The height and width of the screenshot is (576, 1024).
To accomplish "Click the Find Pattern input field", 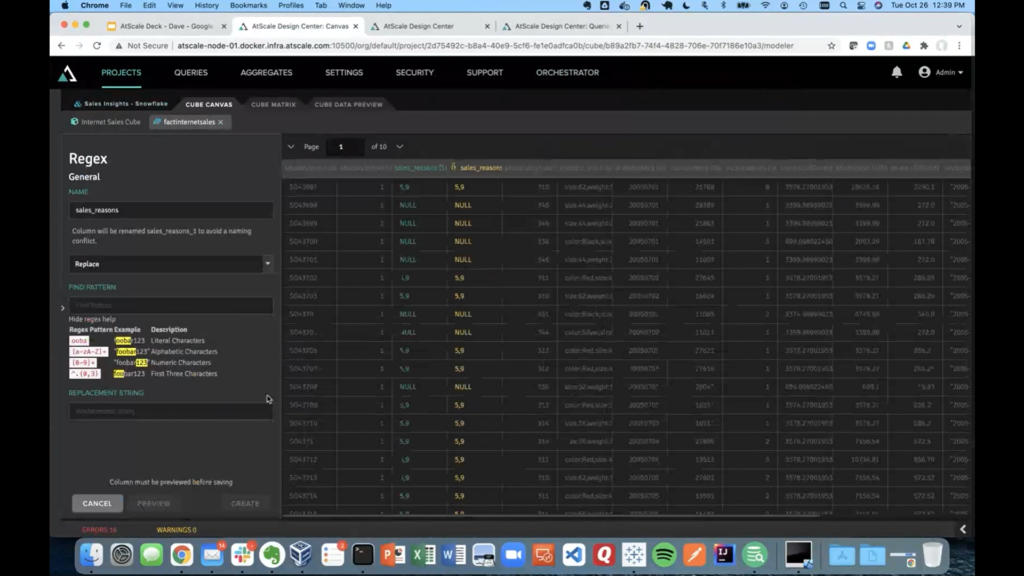I will click(170, 305).
